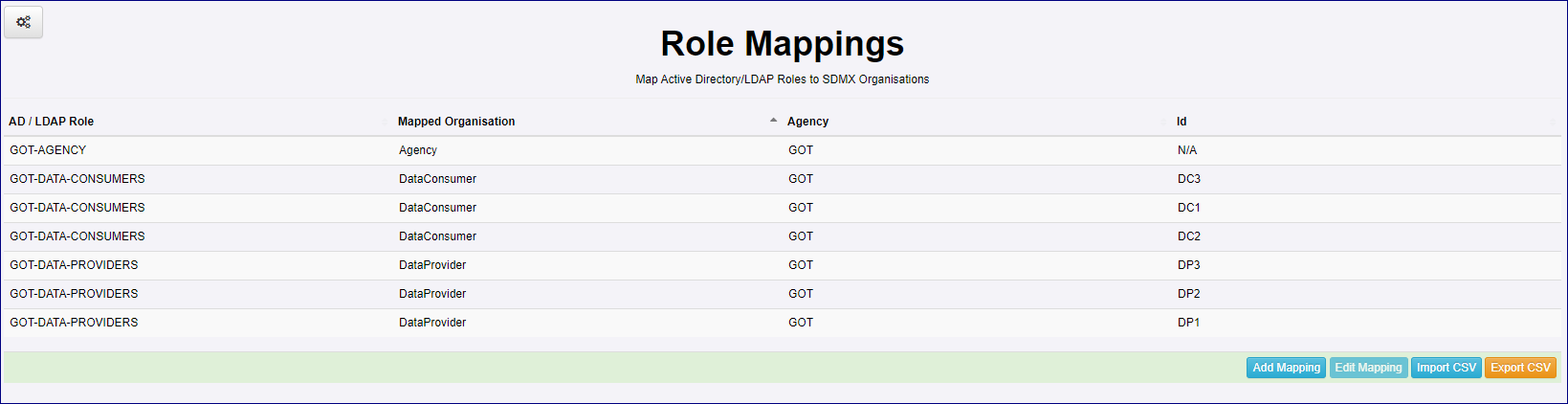Toggle the Mapped Organisation sort arrow
The width and height of the screenshot is (1568, 404).
click(773, 121)
